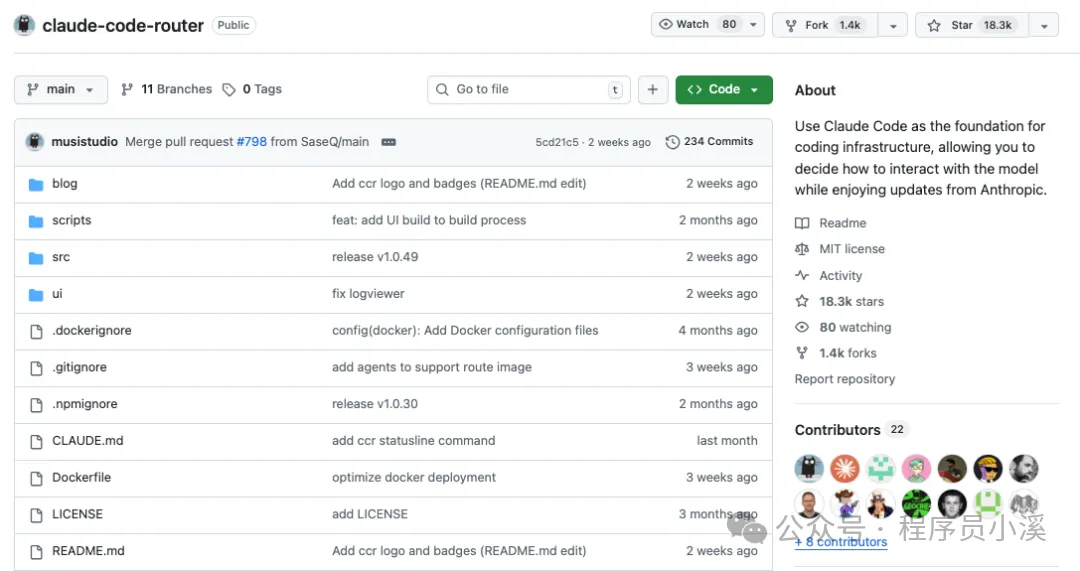Viewport: 1080px width, 571px height.
Task: Open the src folder
Action: point(61,257)
